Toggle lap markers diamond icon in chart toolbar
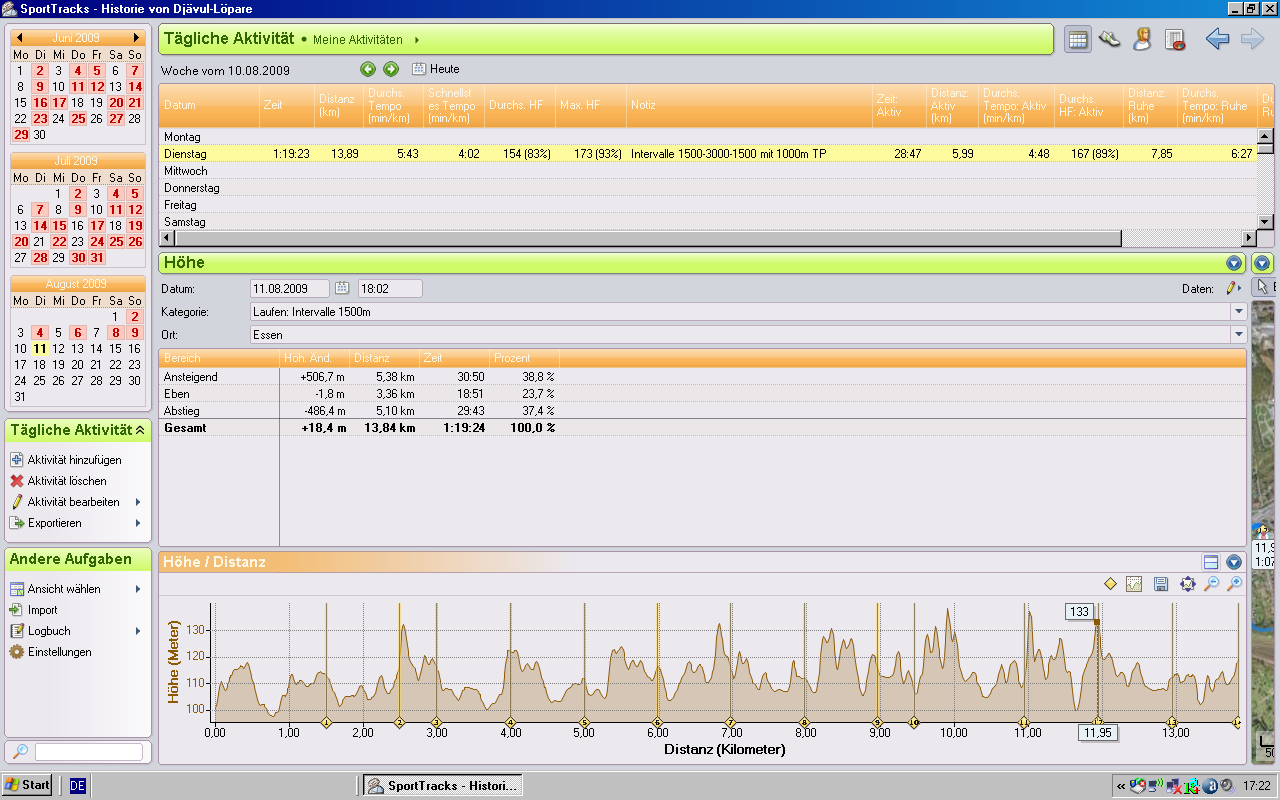The height and width of the screenshot is (800, 1280). pos(1110,584)
